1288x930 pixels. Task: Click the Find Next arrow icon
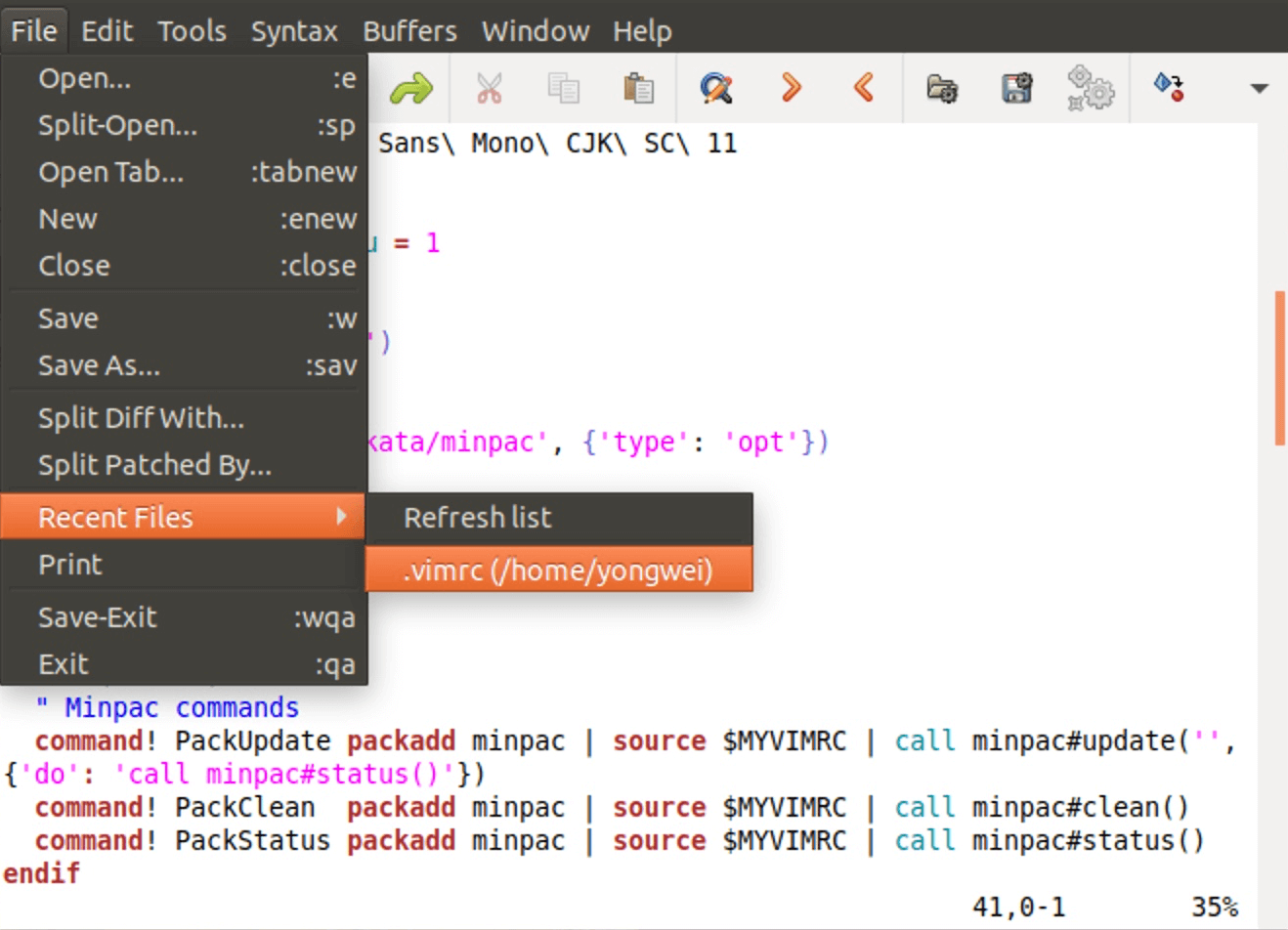791,89
